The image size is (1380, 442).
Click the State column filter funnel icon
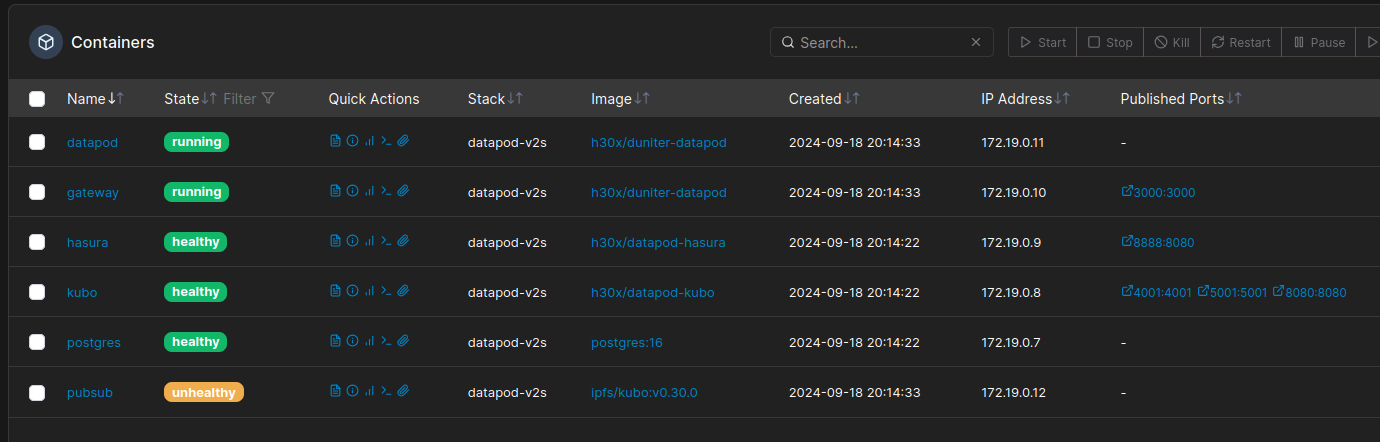click(268, 99)
